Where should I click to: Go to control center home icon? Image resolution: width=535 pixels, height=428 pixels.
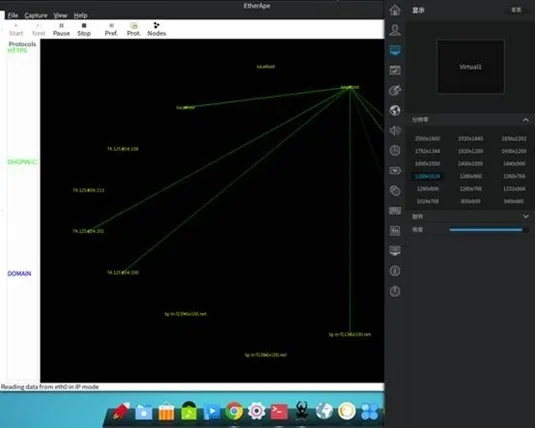click(395, 10)
